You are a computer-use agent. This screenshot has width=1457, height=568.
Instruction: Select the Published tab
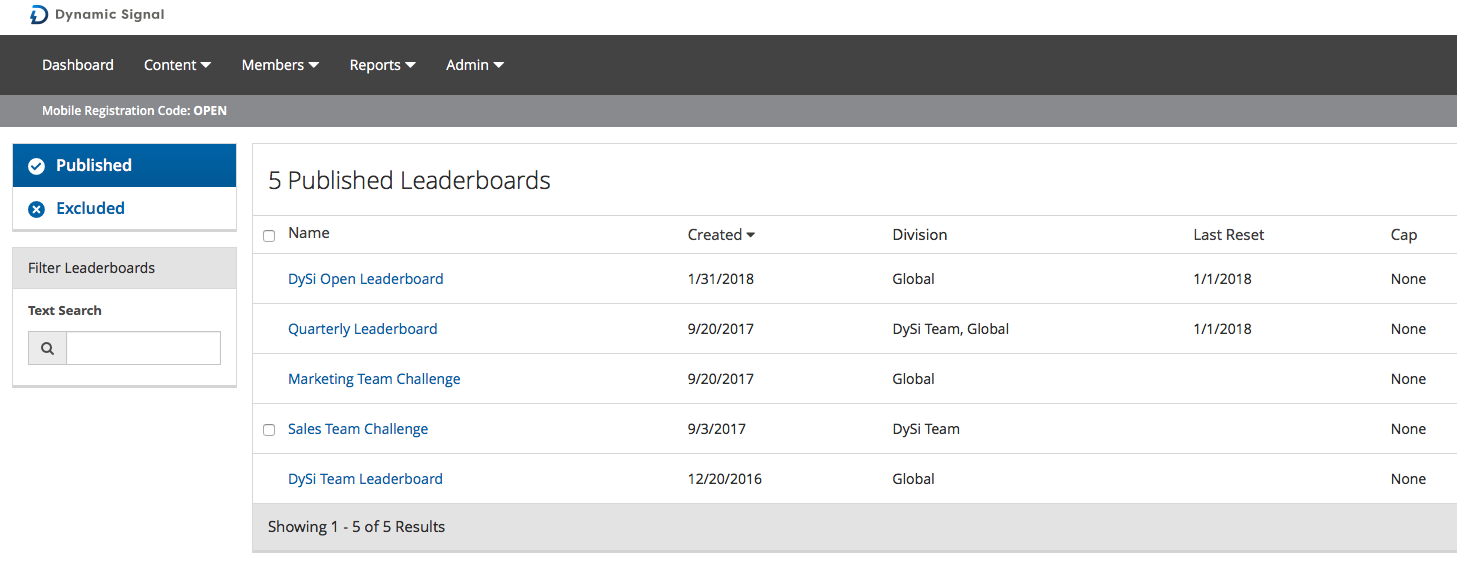click(124, 165)
